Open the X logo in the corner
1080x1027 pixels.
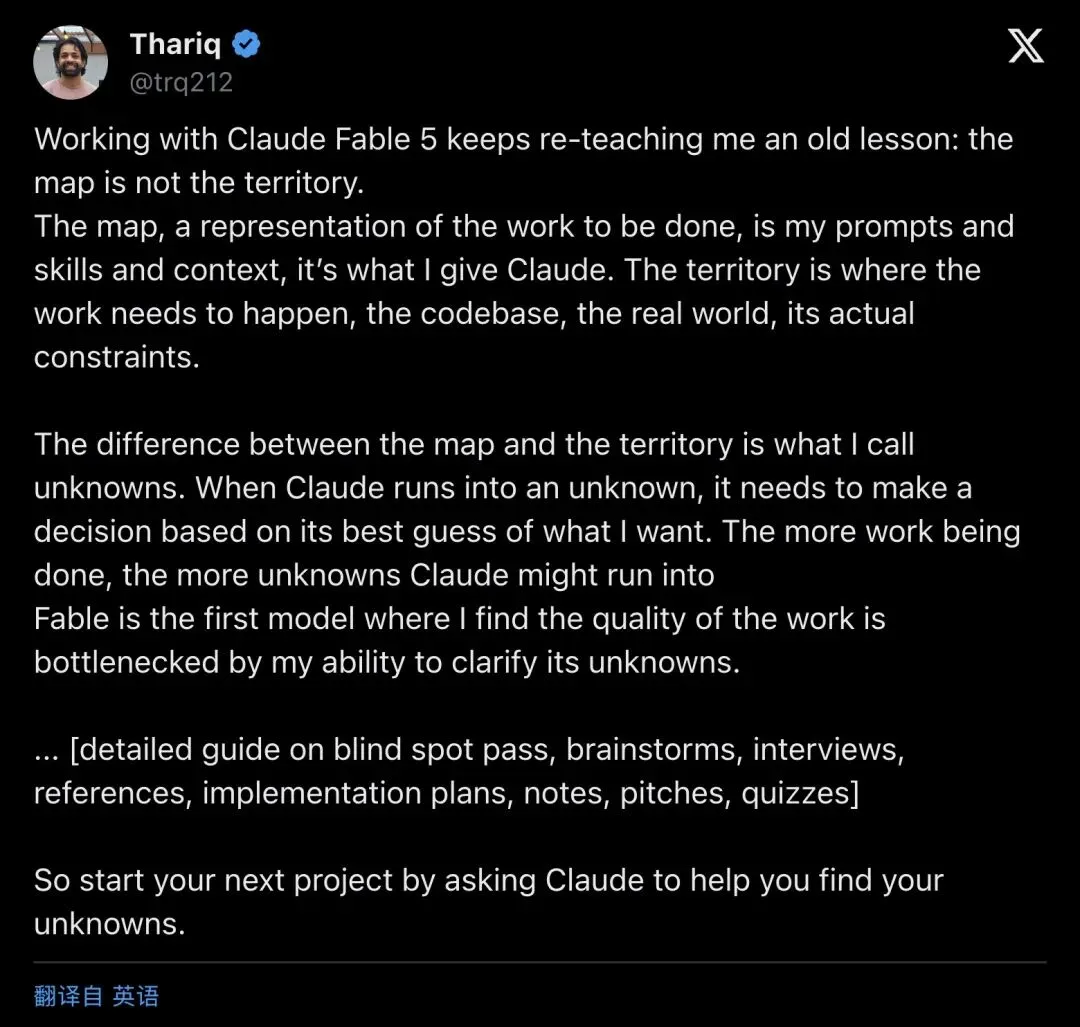(1026, 46)
